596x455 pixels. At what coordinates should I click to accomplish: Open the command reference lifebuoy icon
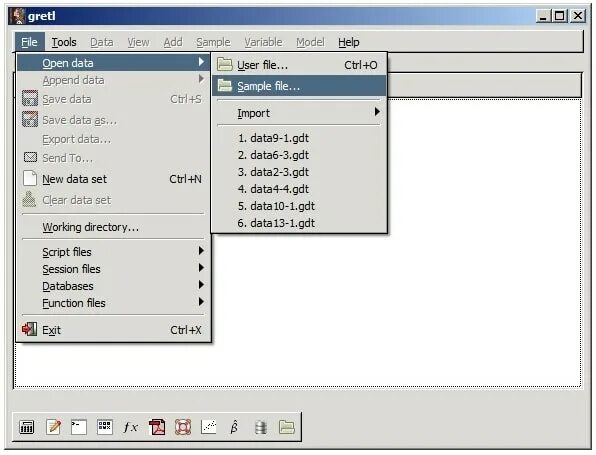pos(183,427)
